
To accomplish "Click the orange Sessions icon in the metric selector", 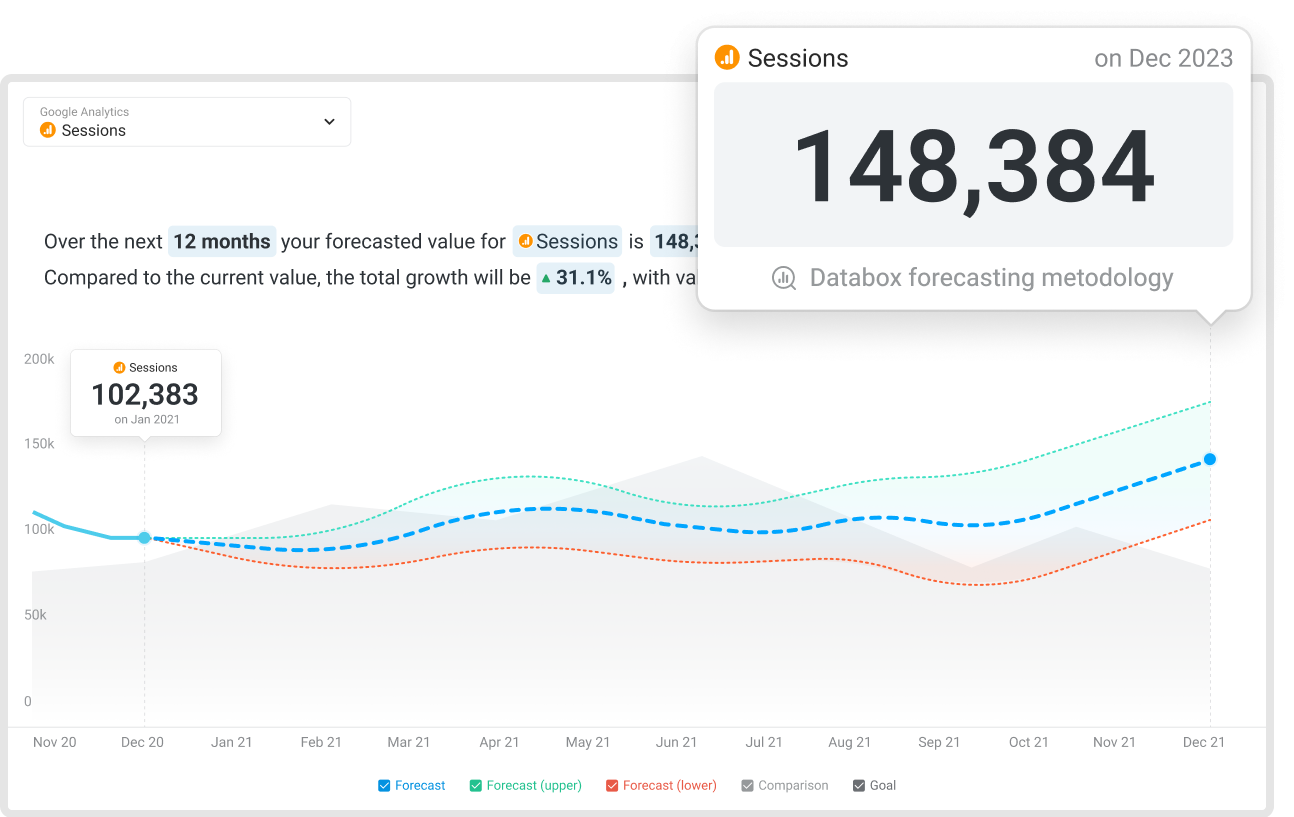I will pos(47,130).
